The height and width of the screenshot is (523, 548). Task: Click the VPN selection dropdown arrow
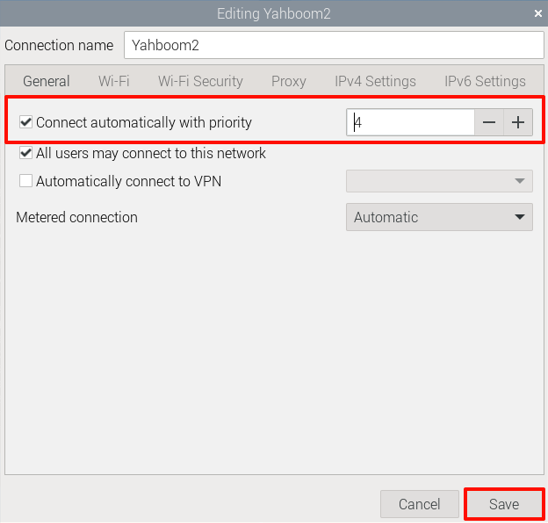coord(520,181)
